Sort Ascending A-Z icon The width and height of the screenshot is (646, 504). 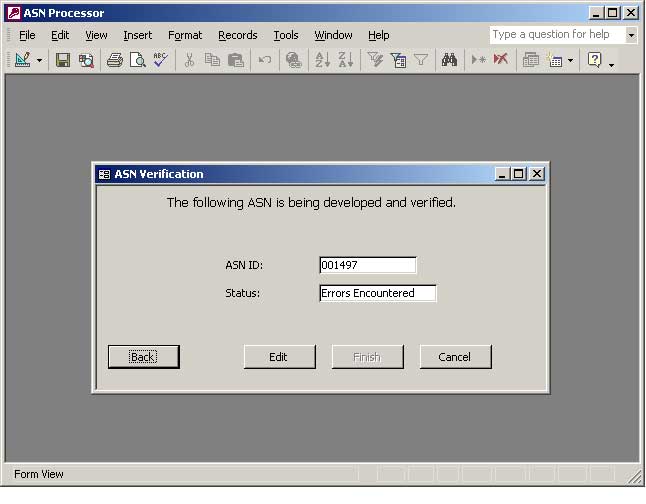(323, 60)
